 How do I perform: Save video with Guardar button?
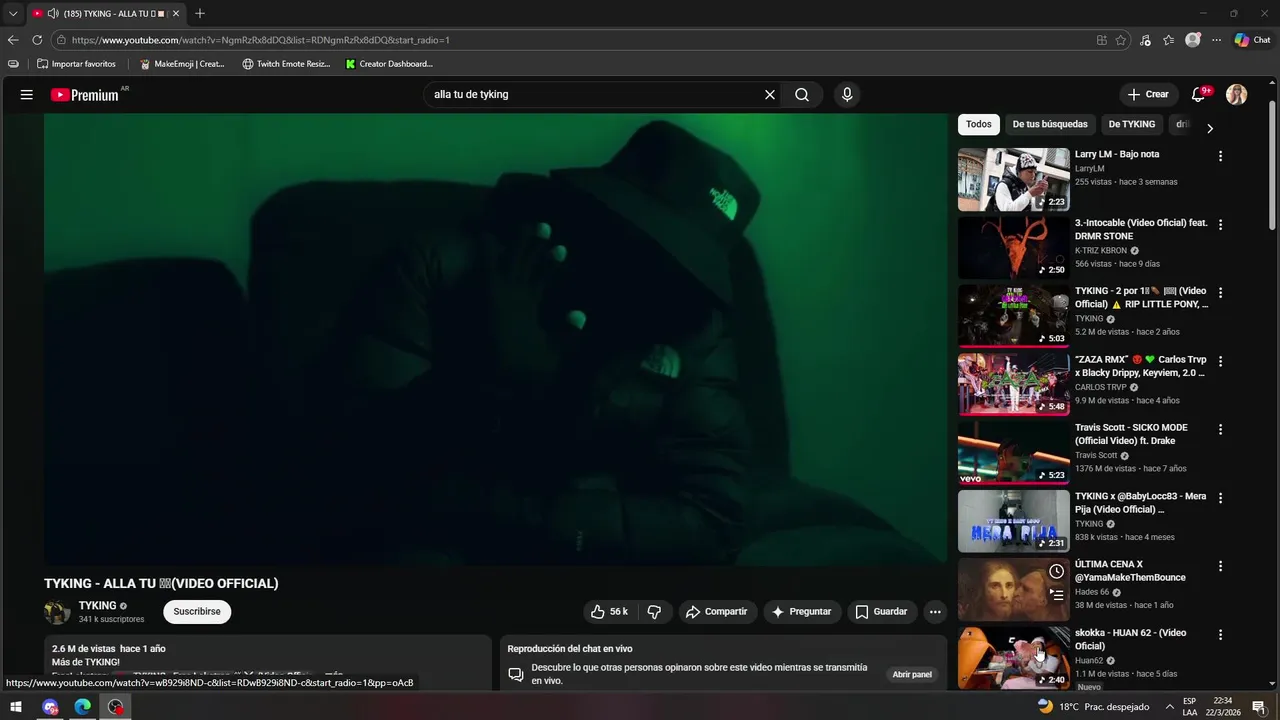click(881, 612)
